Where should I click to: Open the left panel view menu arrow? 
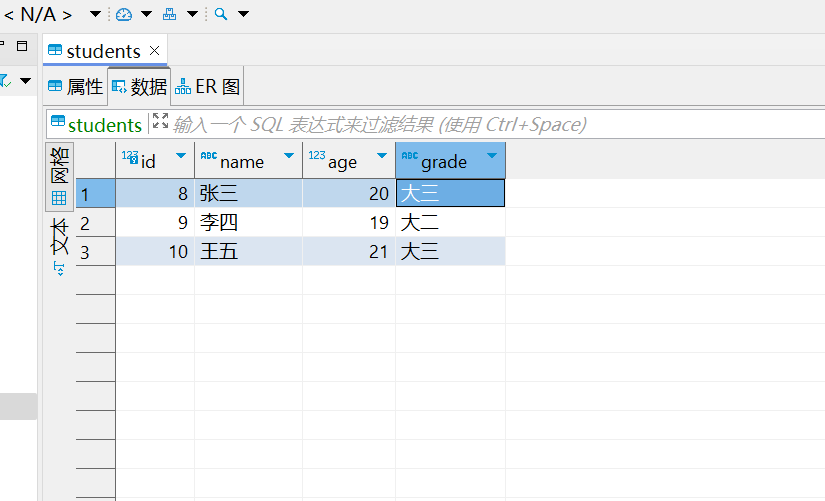(25, 81)
